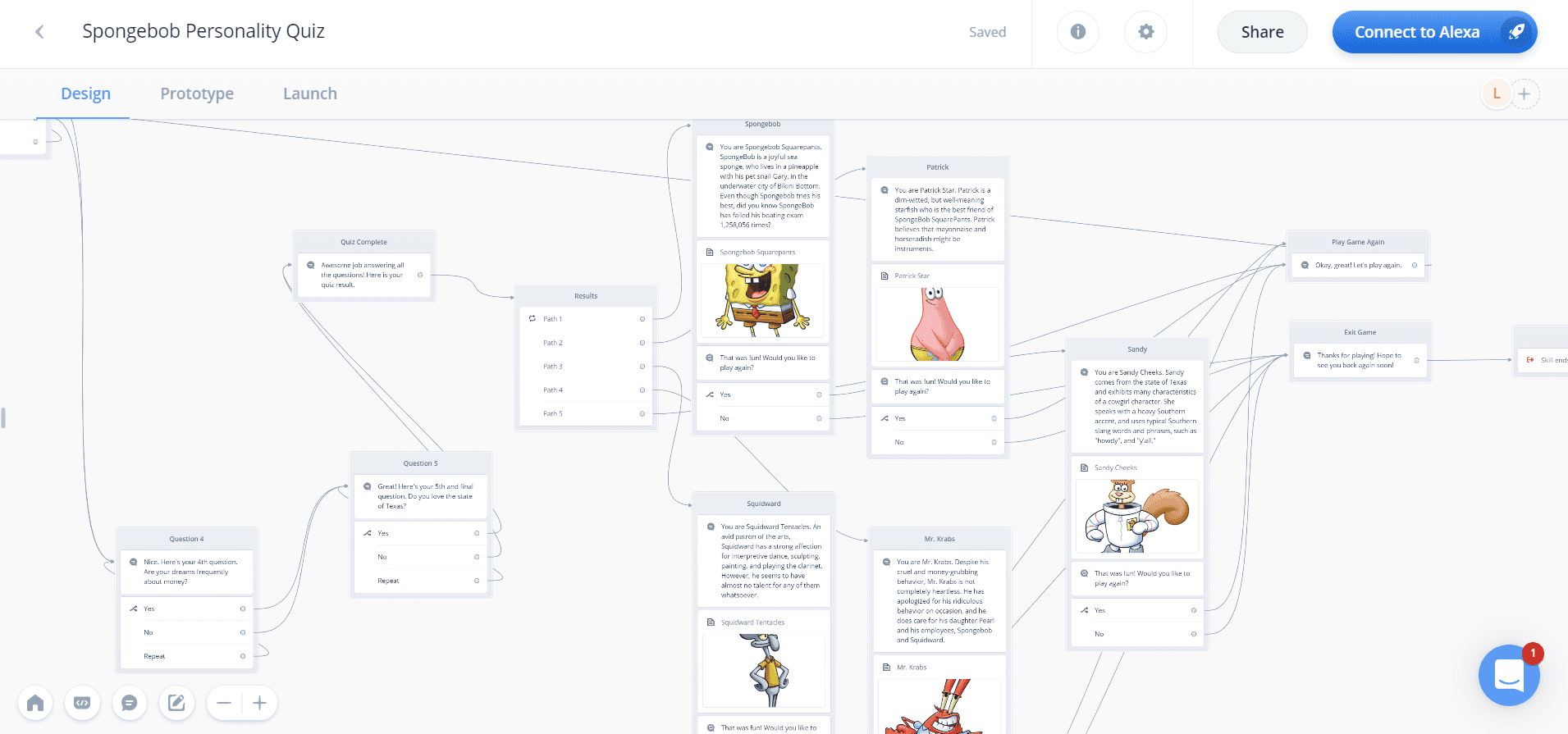Select the Squidward block title
The height and width of the screenshot is (734, 1568).
coord(764,504)
